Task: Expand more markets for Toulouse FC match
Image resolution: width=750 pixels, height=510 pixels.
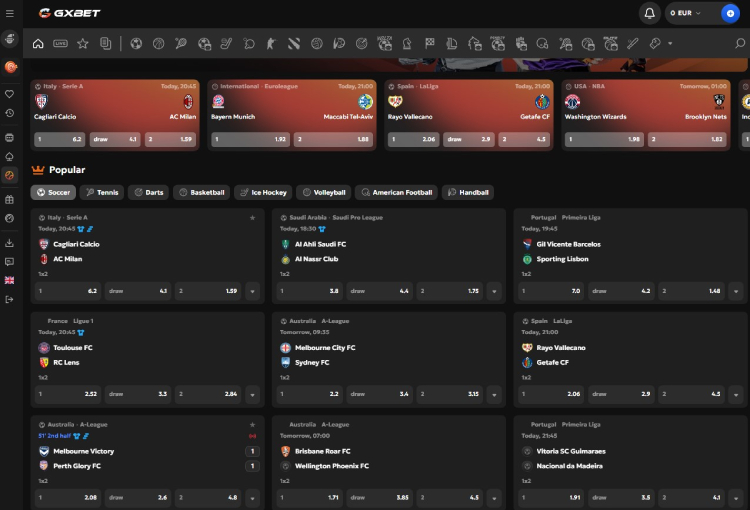Action: pos(253,395)
